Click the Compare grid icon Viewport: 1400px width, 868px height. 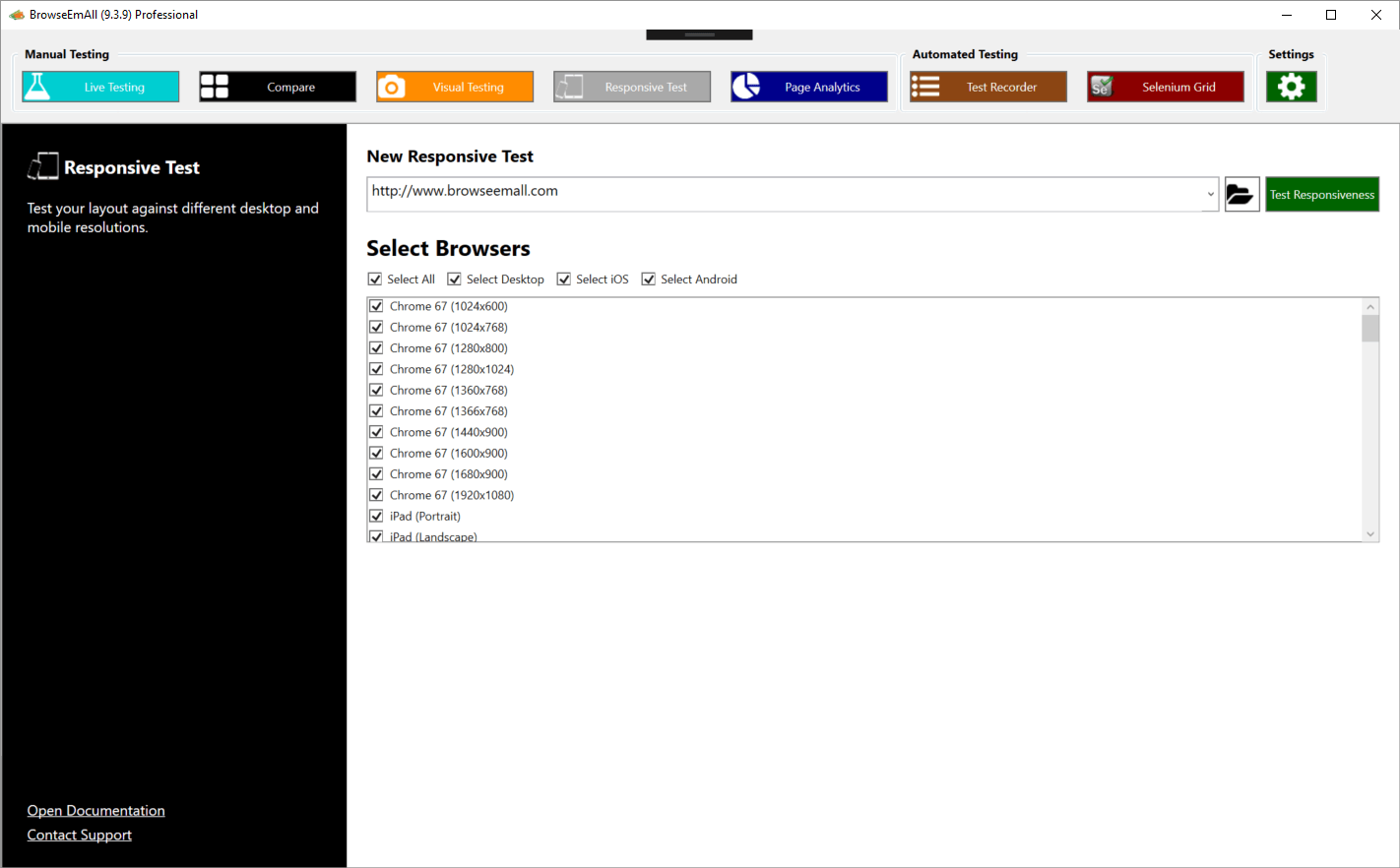pyautogui.click(x=215, y=87)
